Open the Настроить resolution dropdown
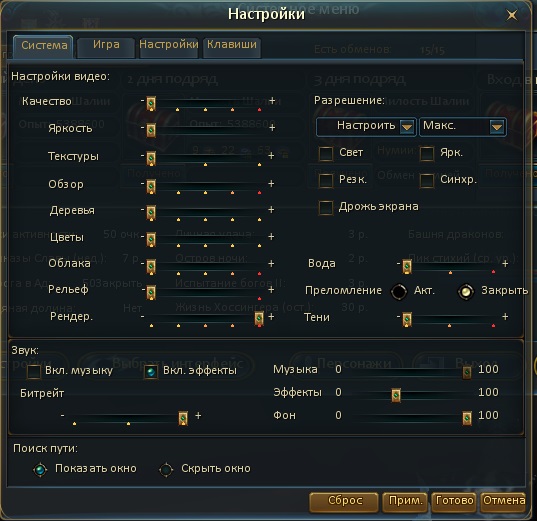 (366, 127)
